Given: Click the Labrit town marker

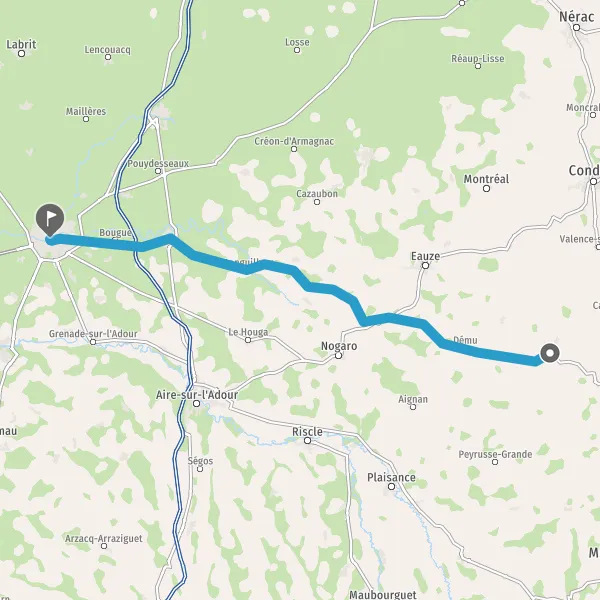Looking at the screenshot, I should (x=21, y=54).
